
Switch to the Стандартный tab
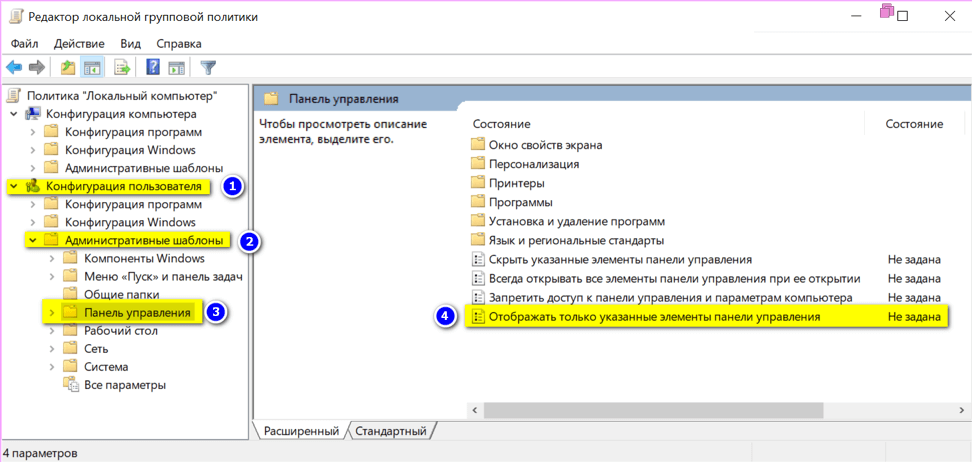tap(392, 431)
